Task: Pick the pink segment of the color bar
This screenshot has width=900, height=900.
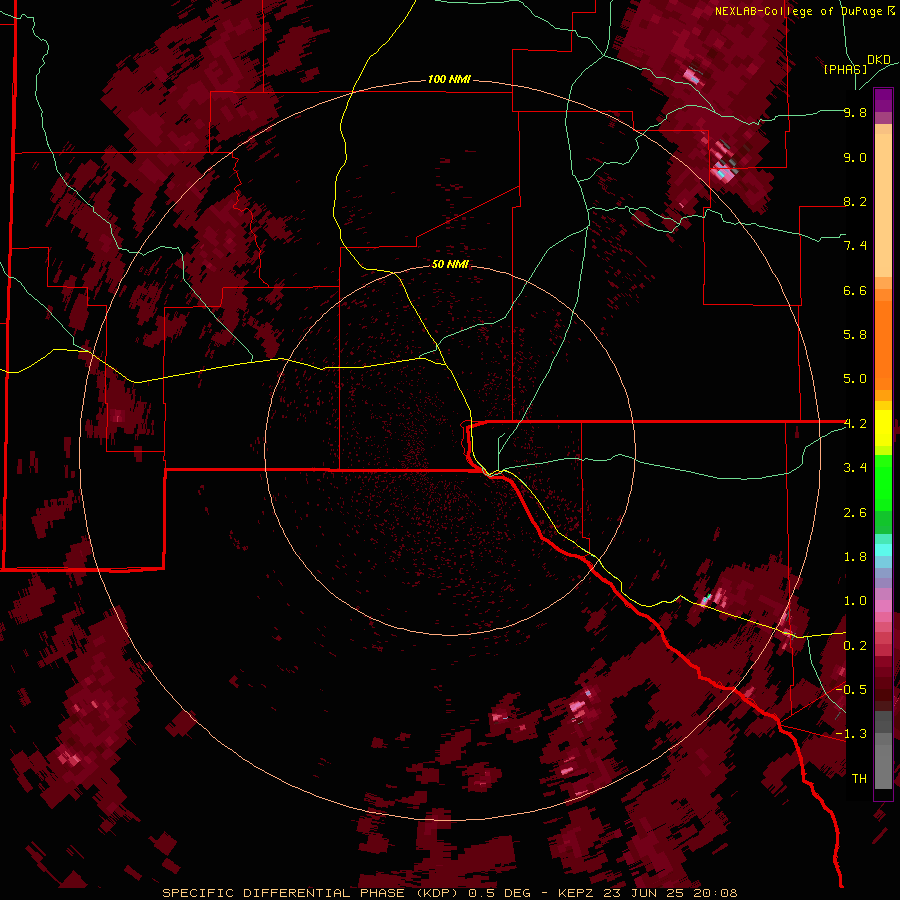Action: (x=883, y=606)
